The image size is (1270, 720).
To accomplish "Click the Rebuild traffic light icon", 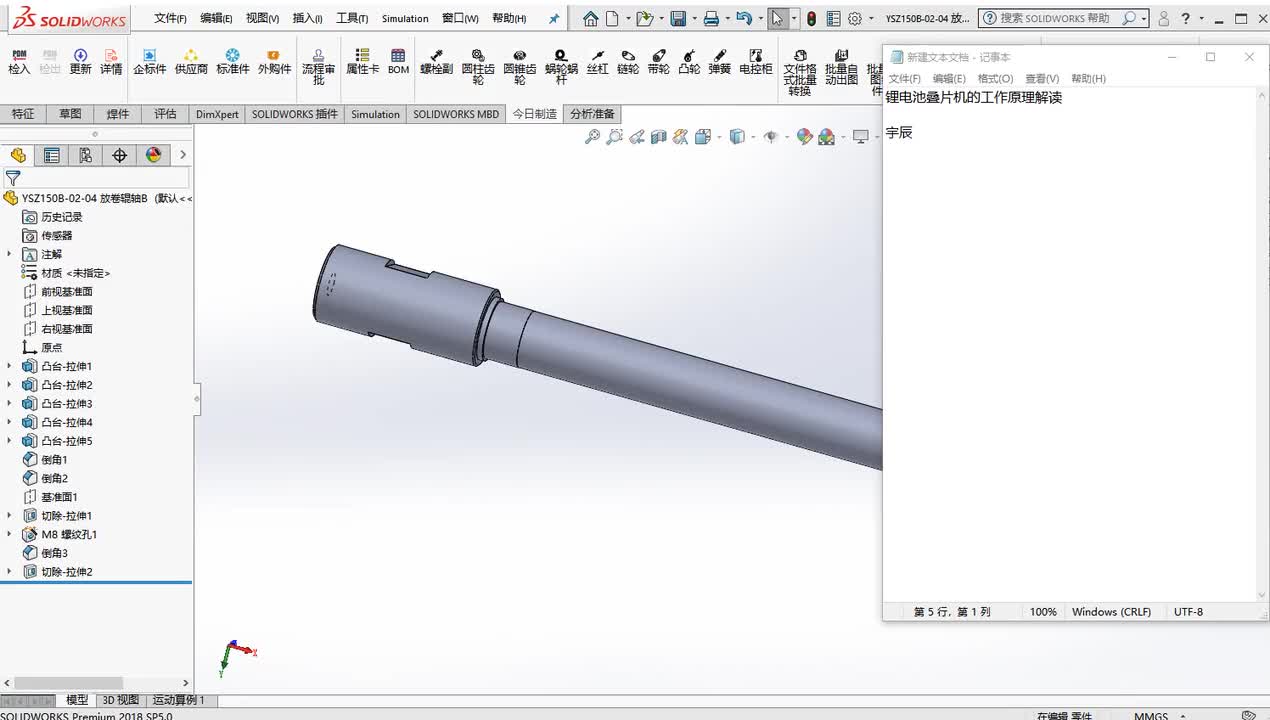I will (x=811, y=18).
